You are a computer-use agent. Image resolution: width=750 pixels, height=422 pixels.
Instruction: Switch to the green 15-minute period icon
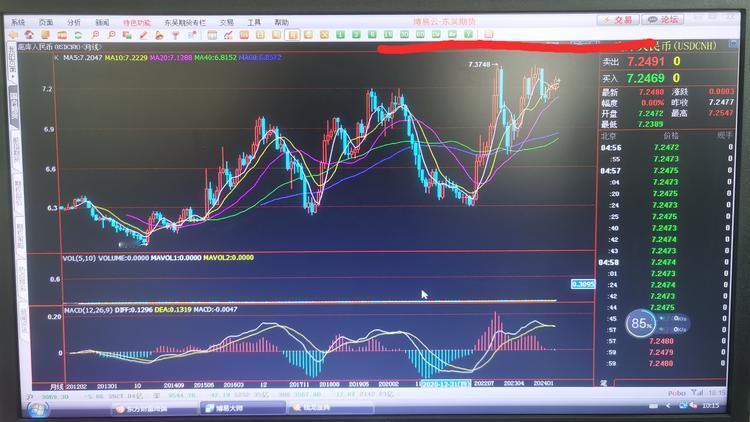click(x=388, y=34)
